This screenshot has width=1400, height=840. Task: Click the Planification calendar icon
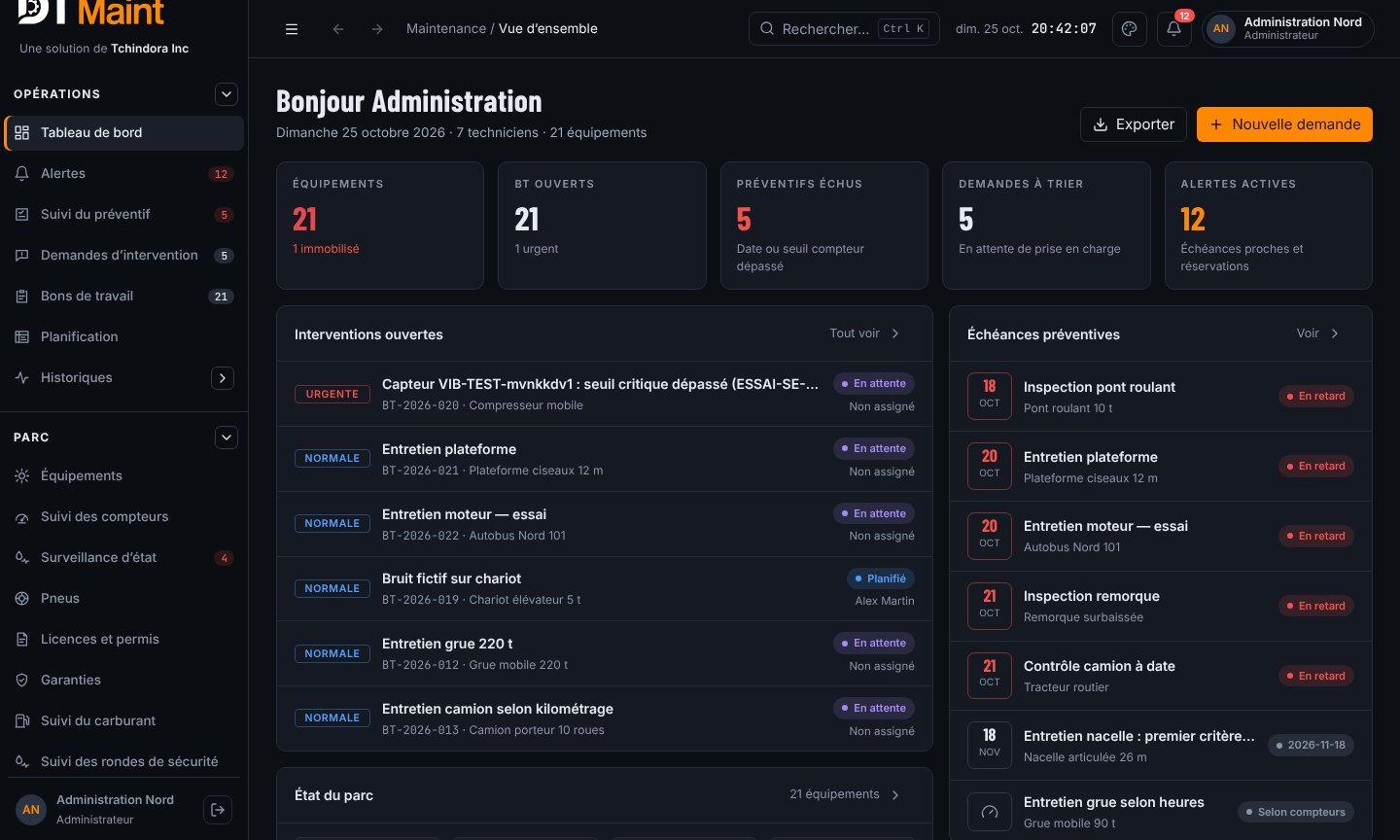point(22,336)
